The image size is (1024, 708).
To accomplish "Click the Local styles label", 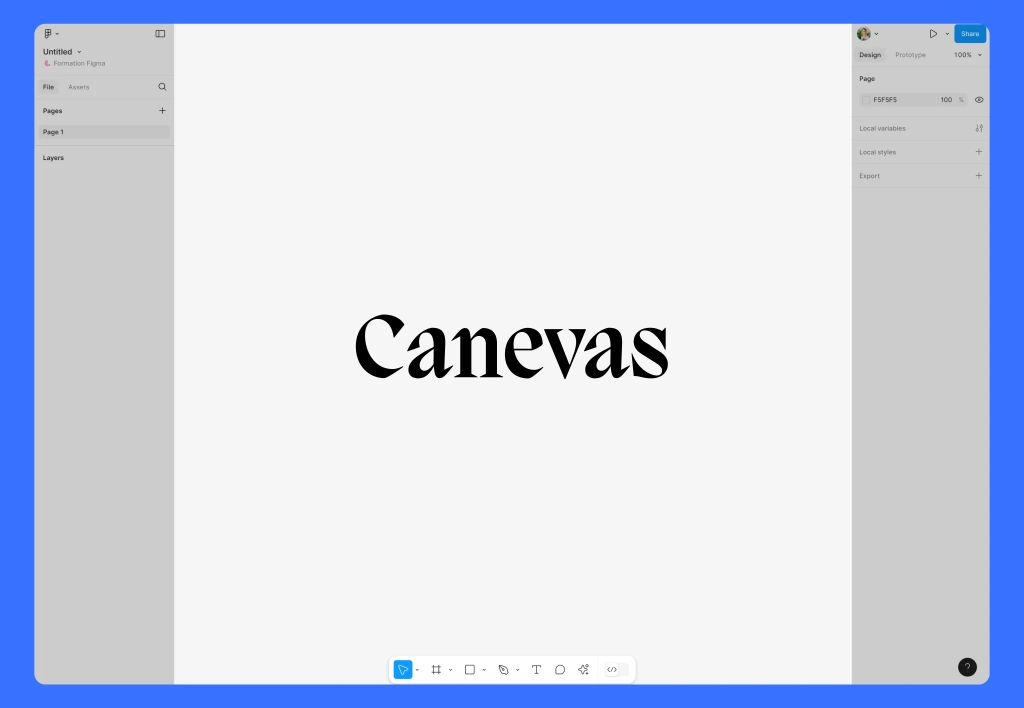I will [877, 152].
